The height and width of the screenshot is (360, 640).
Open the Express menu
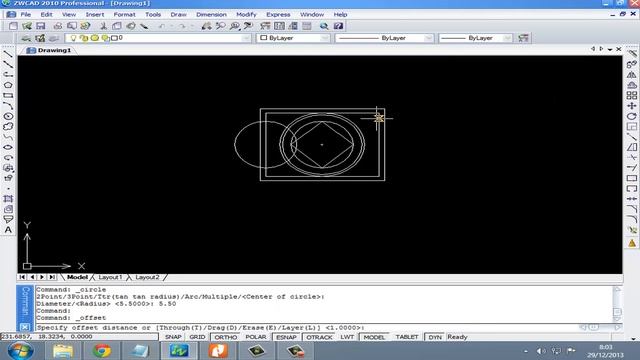tap(278, 15)
